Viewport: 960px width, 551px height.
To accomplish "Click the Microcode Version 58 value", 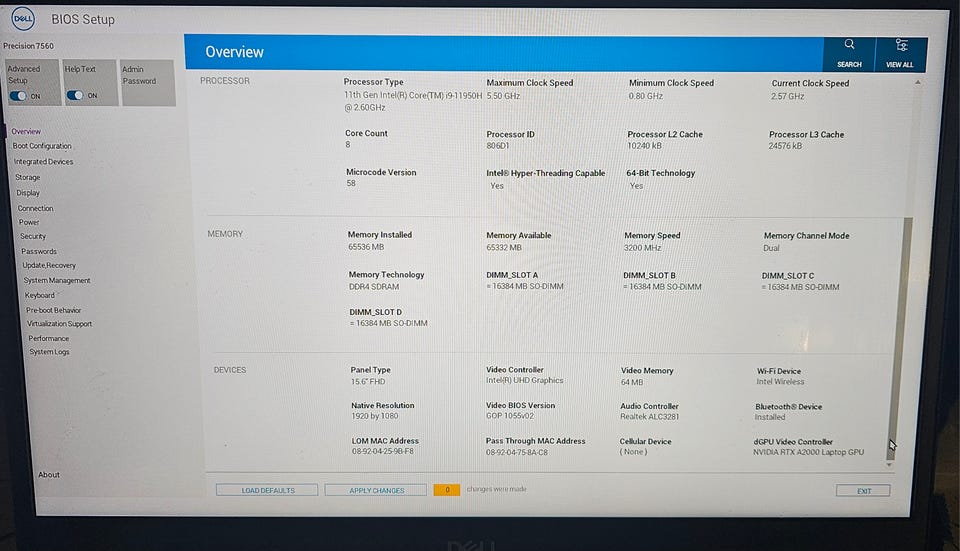I will [351, 183].
